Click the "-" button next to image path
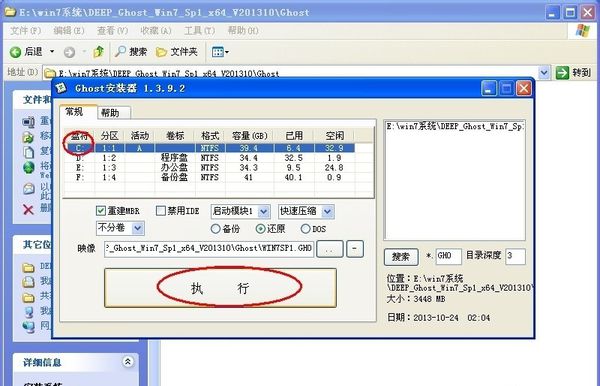 click(355, 249)
